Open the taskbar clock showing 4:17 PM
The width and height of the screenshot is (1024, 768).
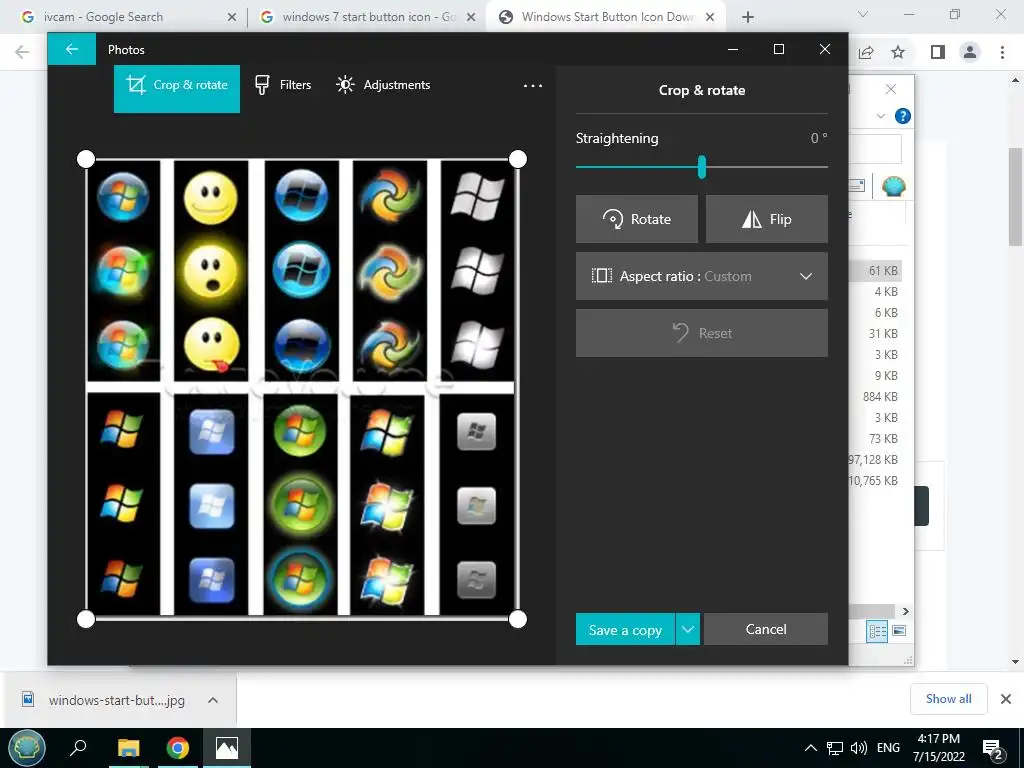coord(938,748)
